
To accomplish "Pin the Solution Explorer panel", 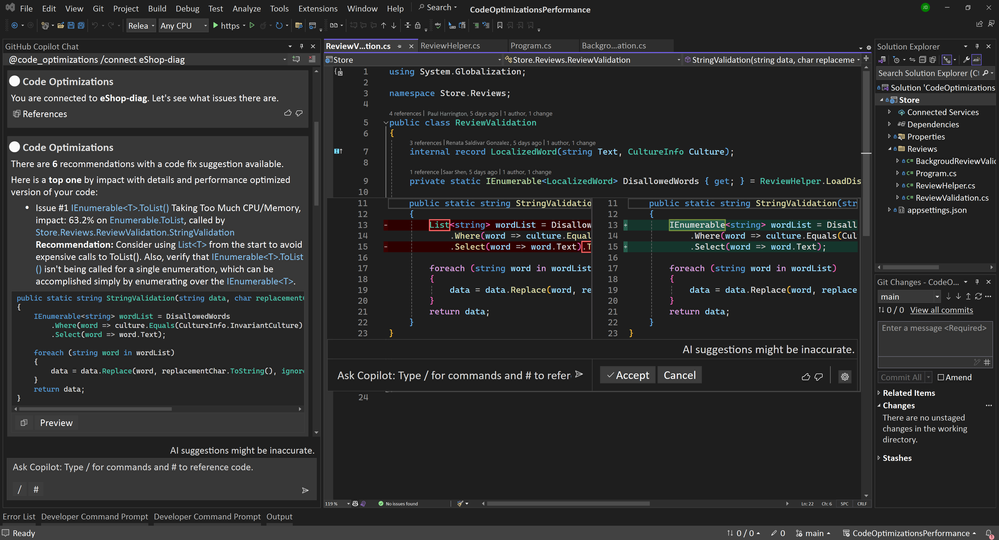I will point(977,46).
